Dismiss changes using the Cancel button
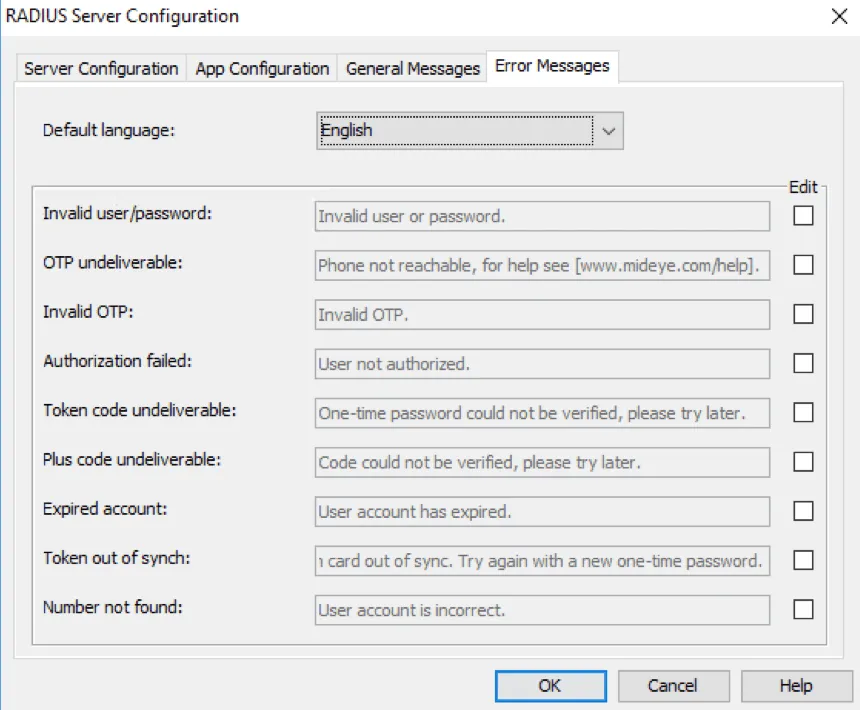This screenshot has width=860, height=710. [x=673, y=686]
